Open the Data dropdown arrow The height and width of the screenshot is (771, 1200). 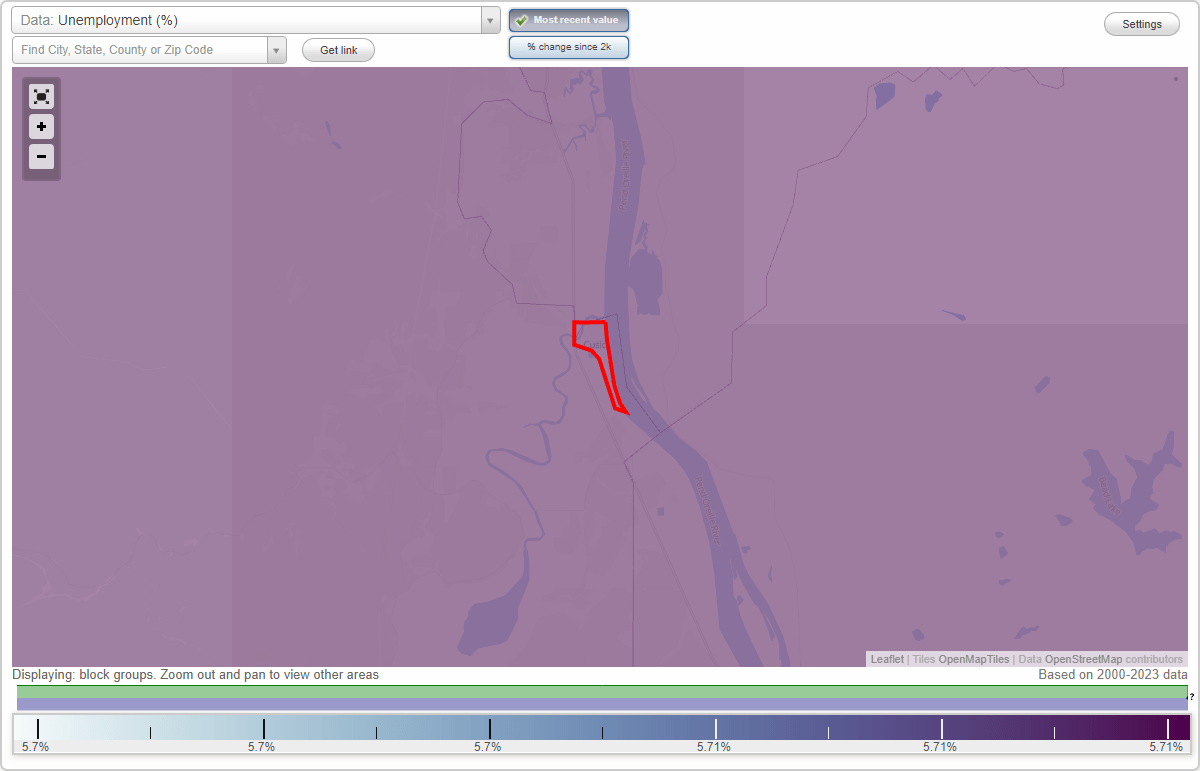[x=490, y=20]
